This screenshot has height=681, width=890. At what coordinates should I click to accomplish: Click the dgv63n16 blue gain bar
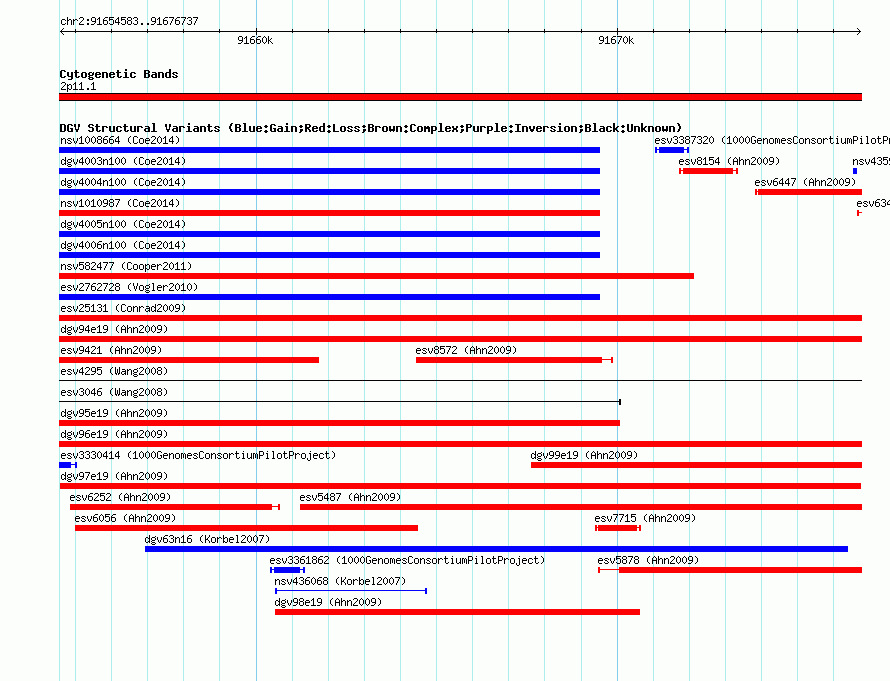click(496, 549)
